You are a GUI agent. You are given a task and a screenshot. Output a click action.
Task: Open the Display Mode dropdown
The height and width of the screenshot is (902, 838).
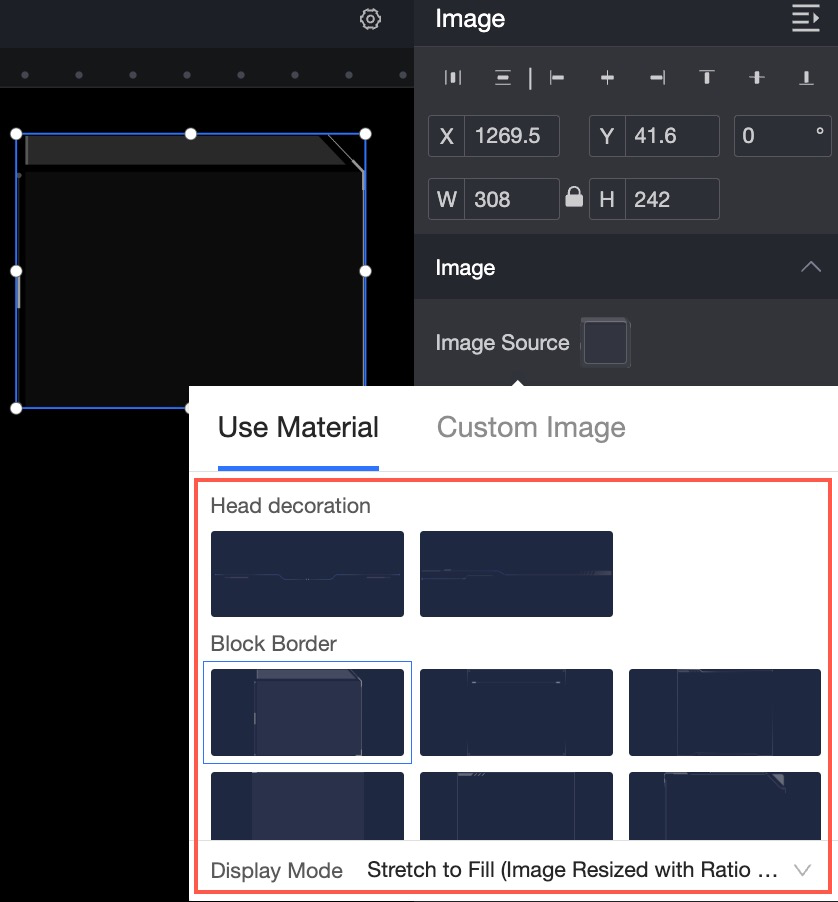point(589,870)
